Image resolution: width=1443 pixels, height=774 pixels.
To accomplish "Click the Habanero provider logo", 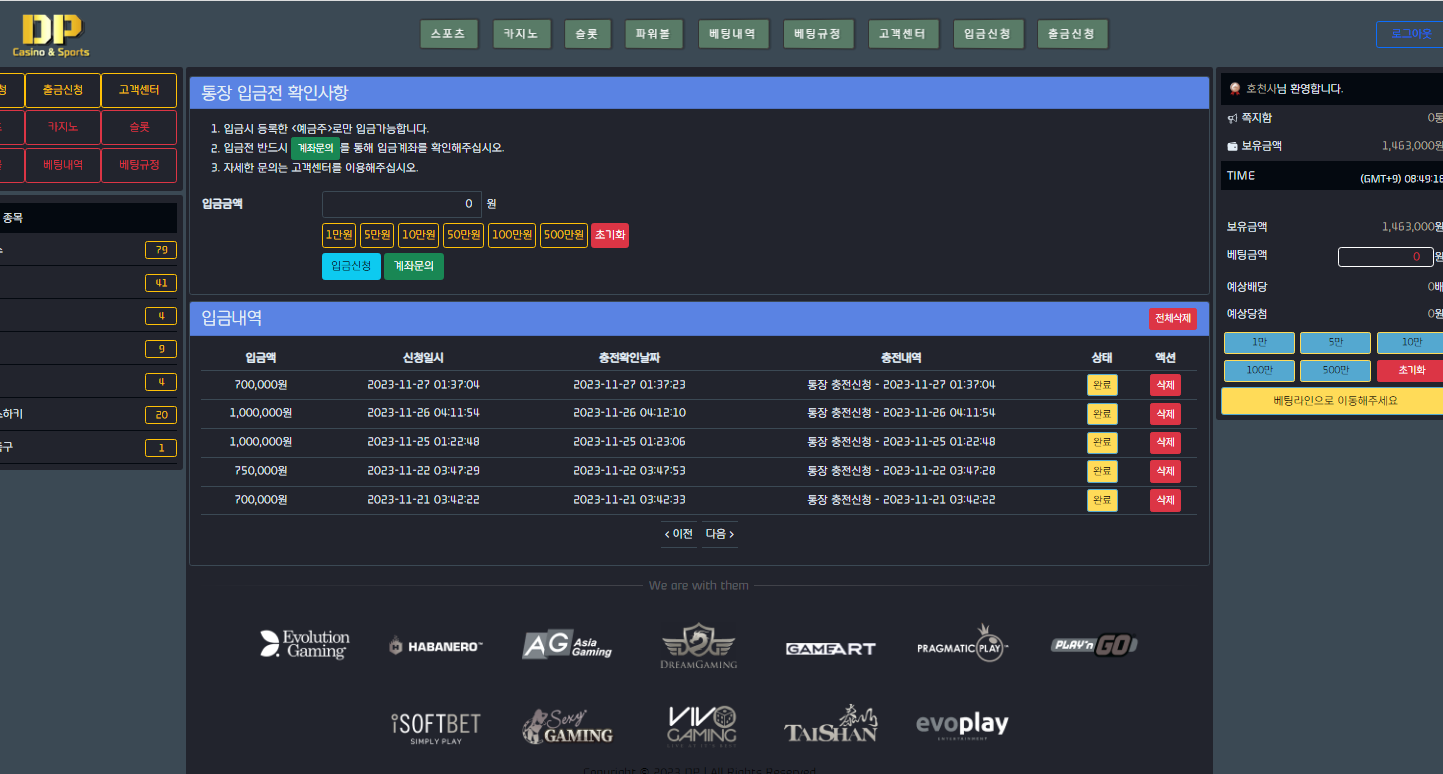I will [x=435, y=647].
